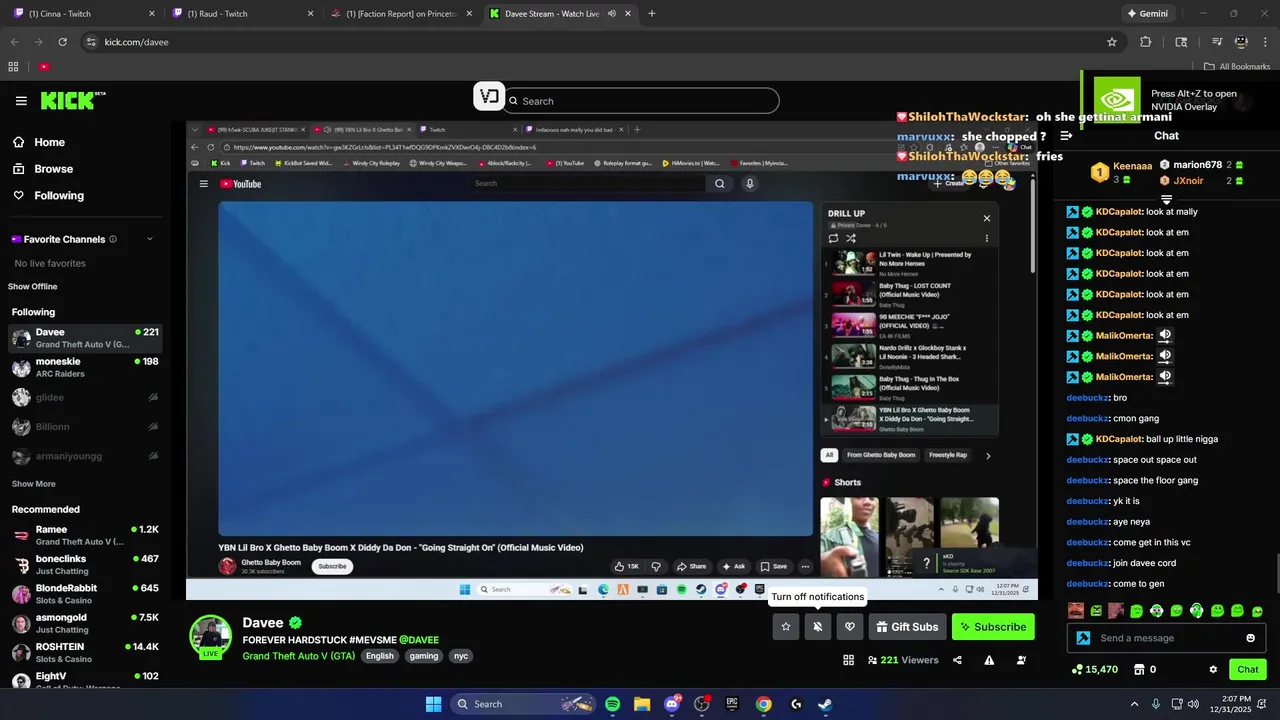Switch to the Faction Report browser tab
Screen dimensions: 1280x720
(401, 14)
